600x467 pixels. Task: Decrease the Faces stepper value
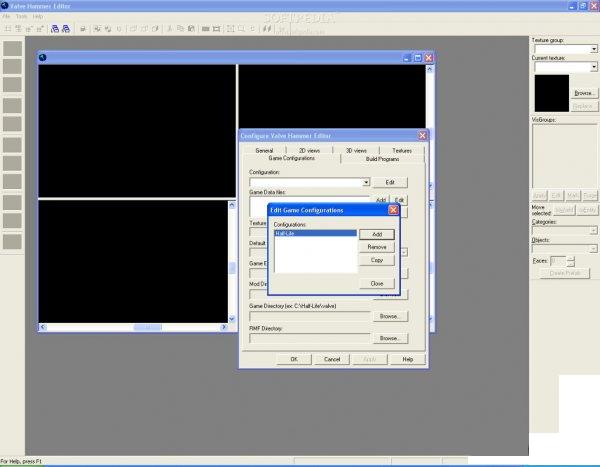571,264
